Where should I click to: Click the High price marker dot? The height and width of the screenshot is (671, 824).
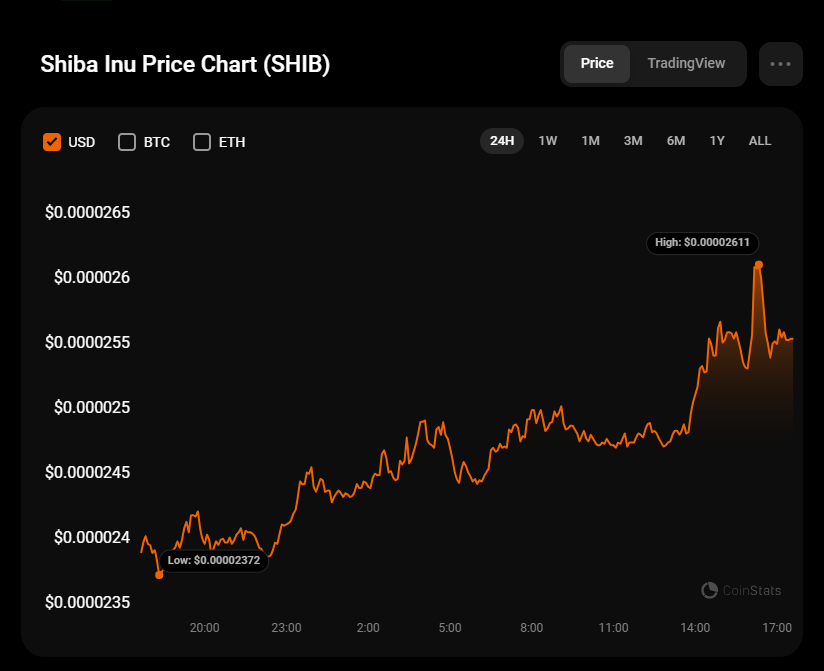(x=759, y=265)
